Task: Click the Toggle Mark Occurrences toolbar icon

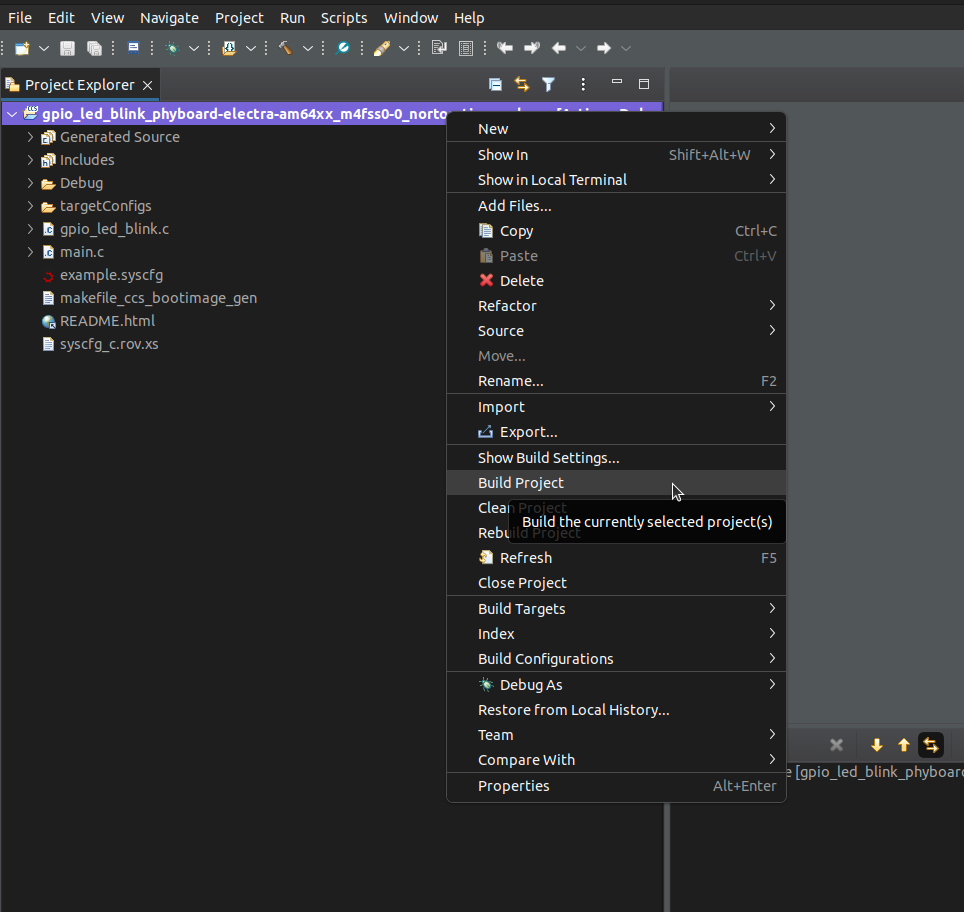Action: click(x=439, y=48)
